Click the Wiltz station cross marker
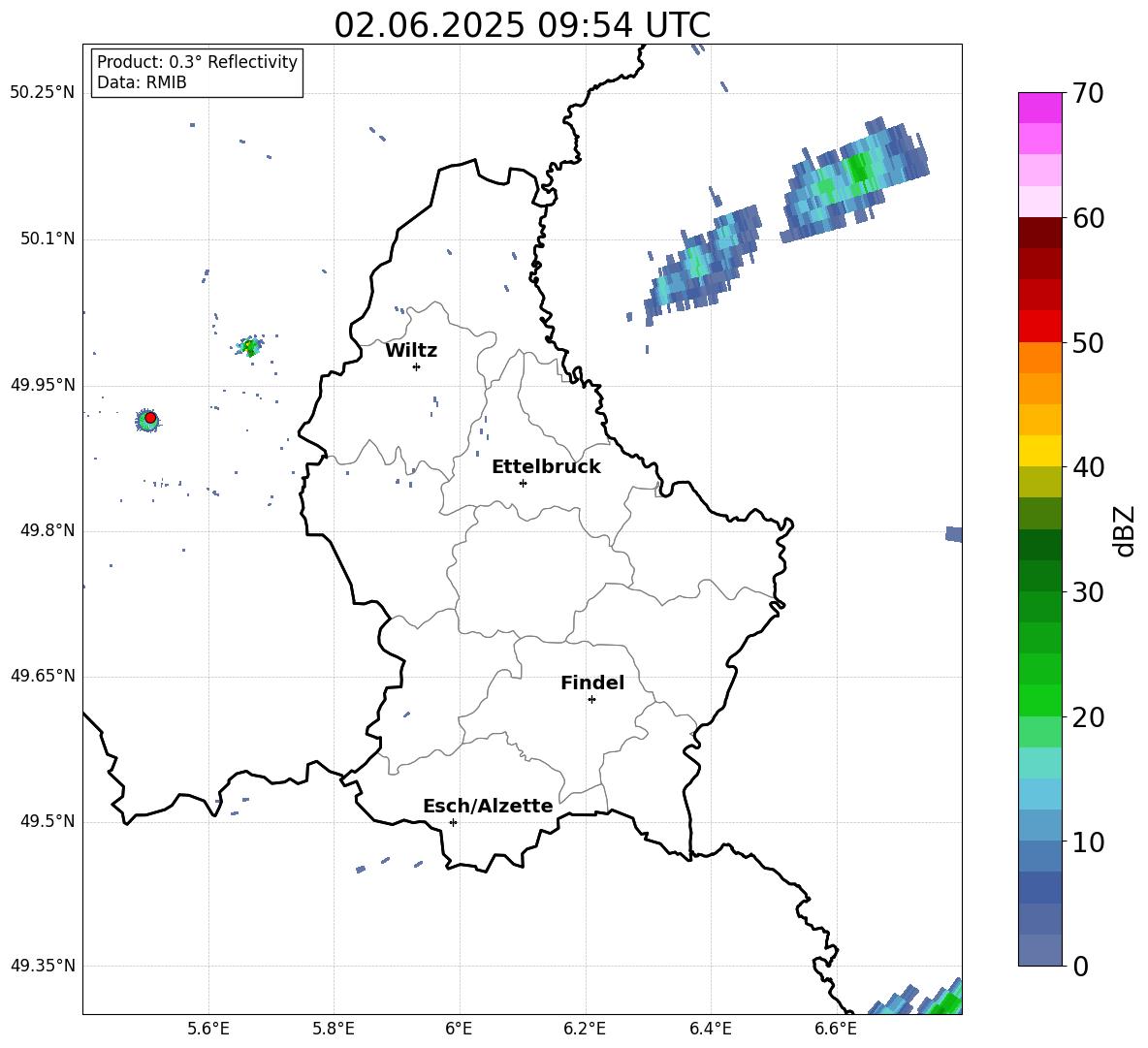The height and width of the screenshot is (1048, 1148). coord(417,366)
